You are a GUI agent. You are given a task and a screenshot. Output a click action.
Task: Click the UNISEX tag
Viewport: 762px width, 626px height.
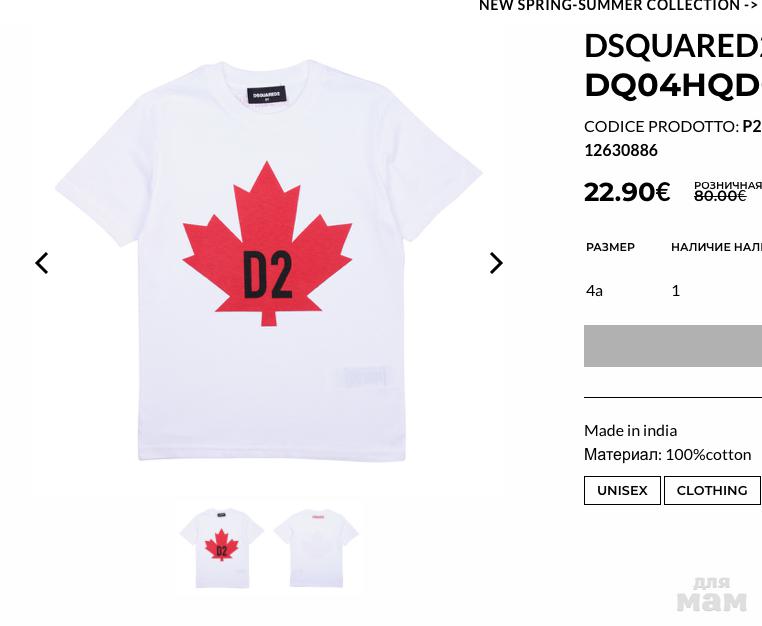[622, 490]
